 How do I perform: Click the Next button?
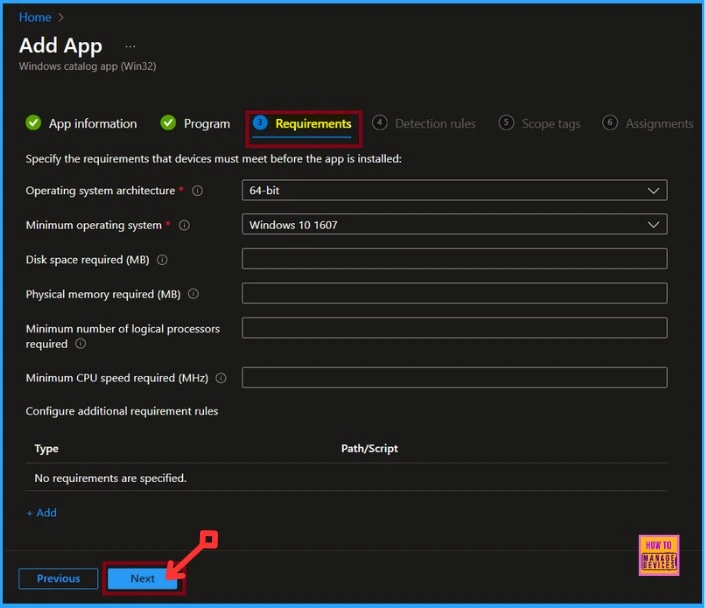pos(143,579)
